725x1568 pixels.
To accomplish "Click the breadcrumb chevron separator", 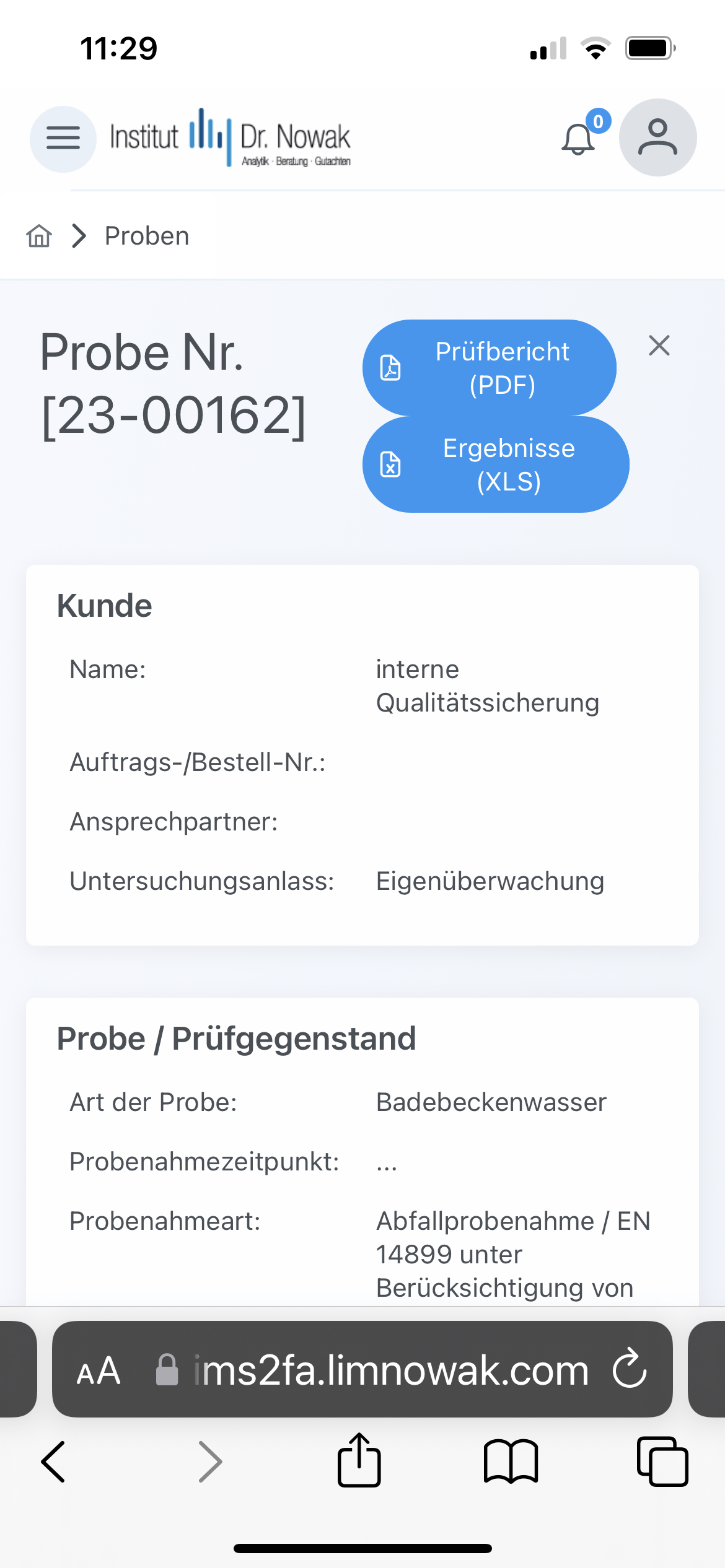I will tap(79, 236).
